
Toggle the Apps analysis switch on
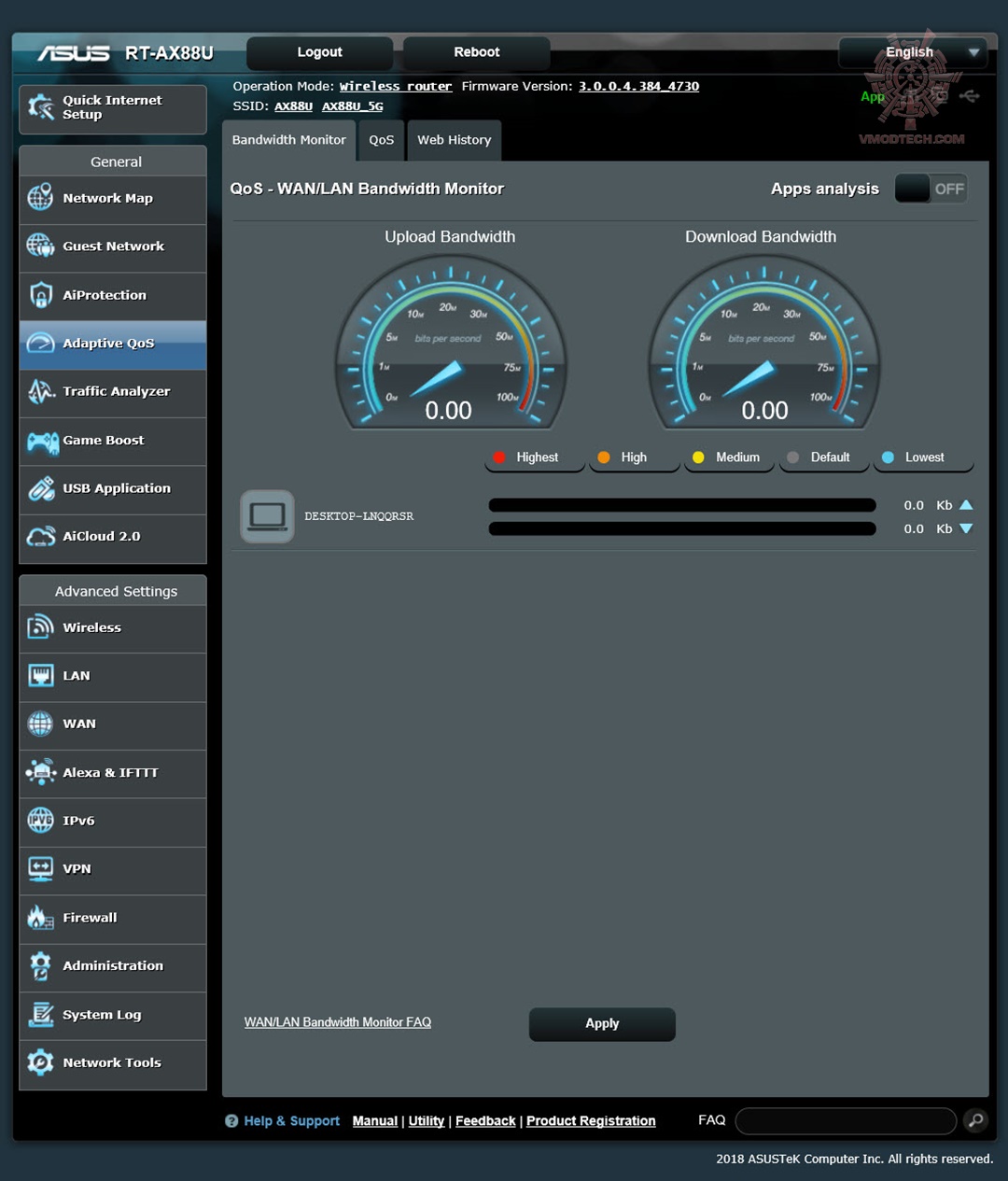click(x=931, y=189)
